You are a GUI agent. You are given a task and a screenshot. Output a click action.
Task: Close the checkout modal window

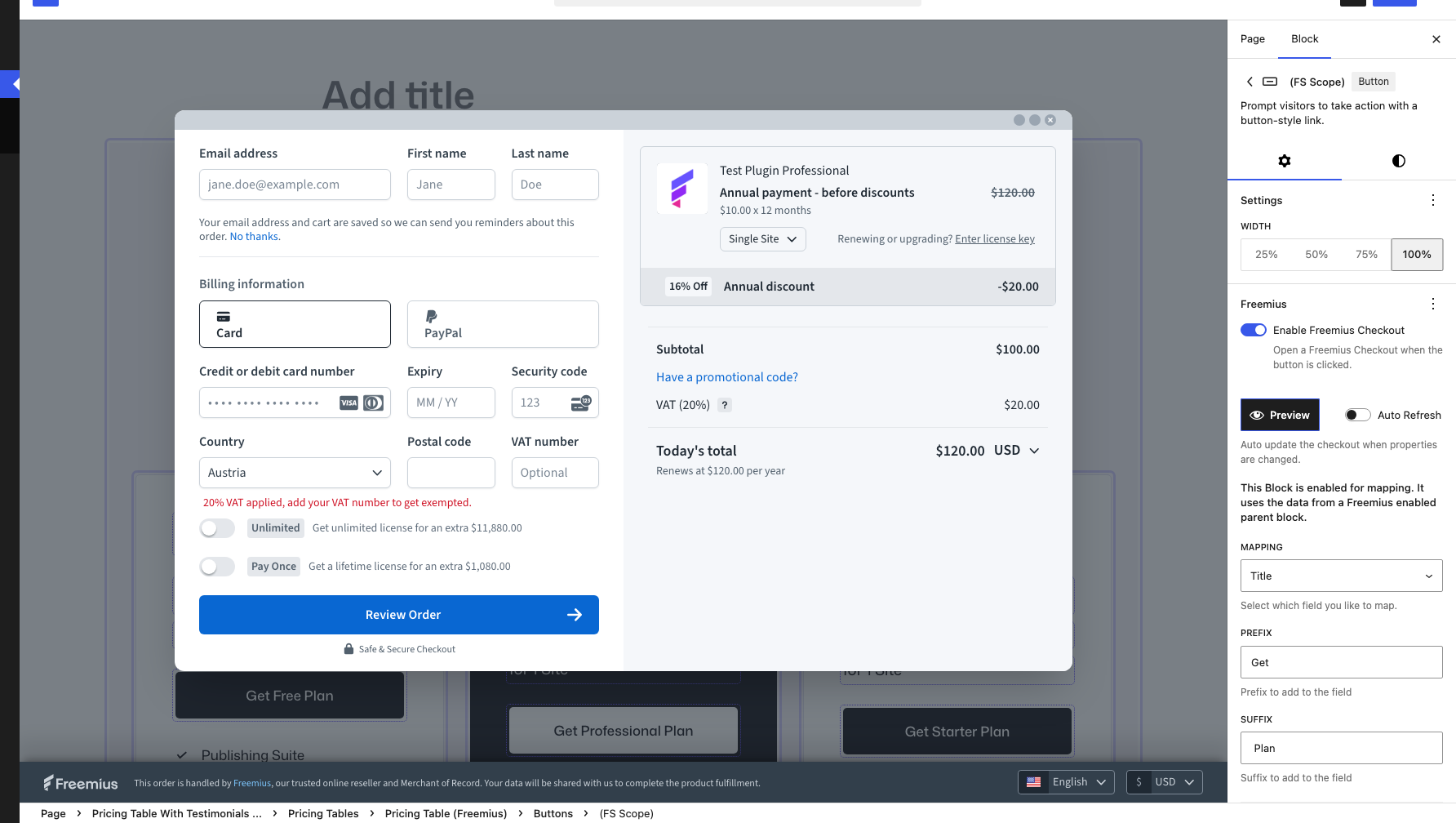point(1050,120)
